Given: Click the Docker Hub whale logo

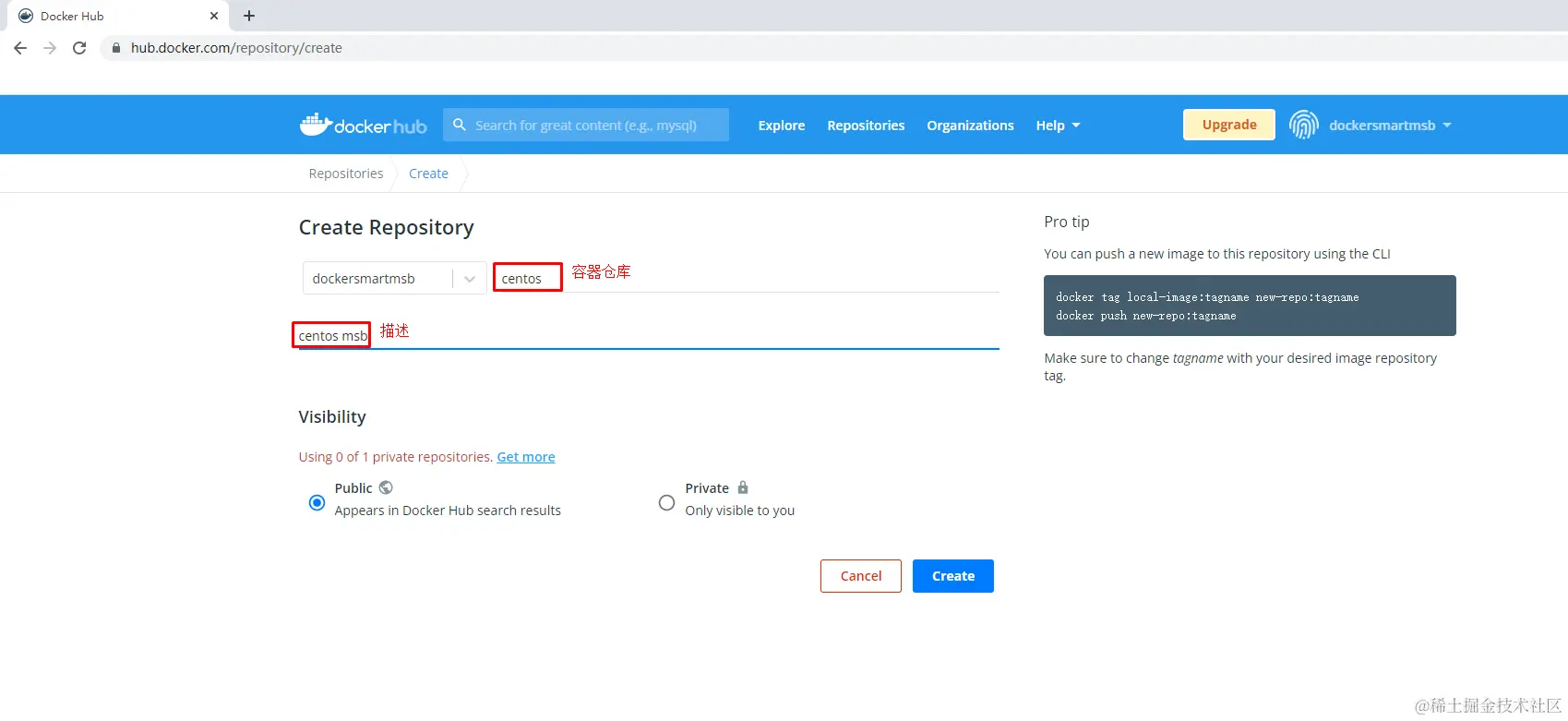Looking at the screenshot, I should (x=363, y=125).
